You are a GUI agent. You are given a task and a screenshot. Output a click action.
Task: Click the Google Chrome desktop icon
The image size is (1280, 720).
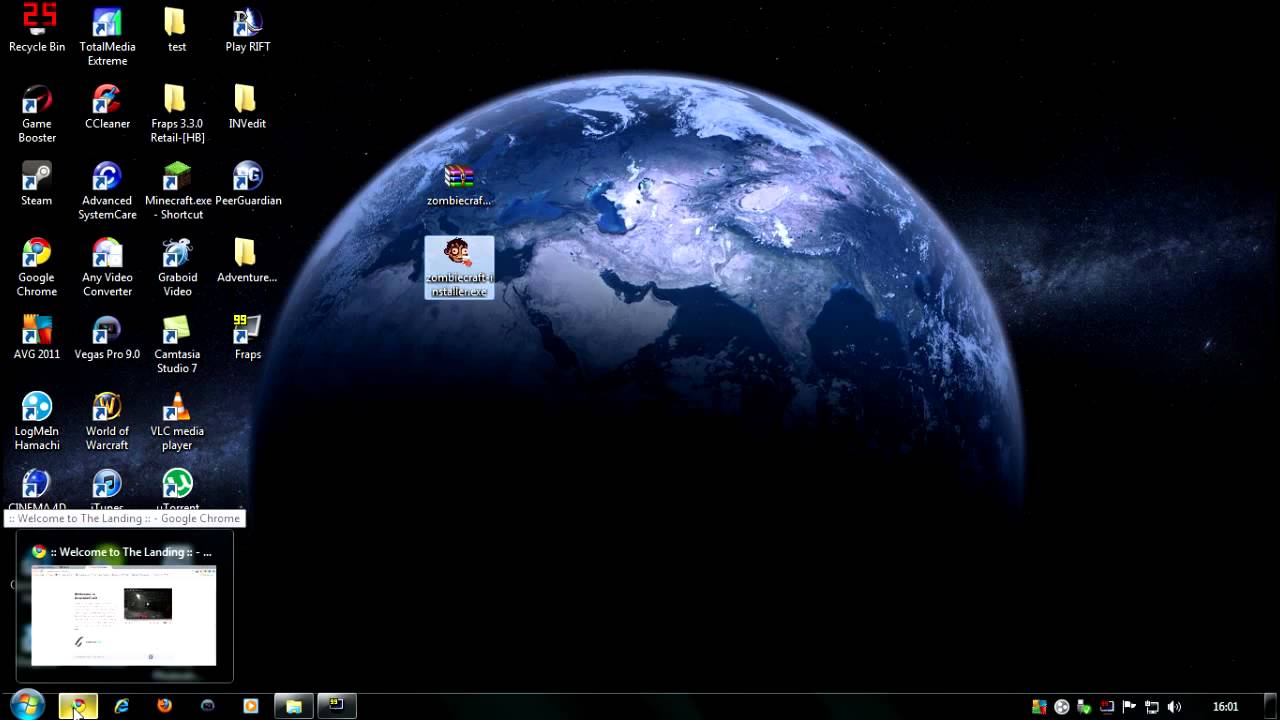[x=37, y=268]
